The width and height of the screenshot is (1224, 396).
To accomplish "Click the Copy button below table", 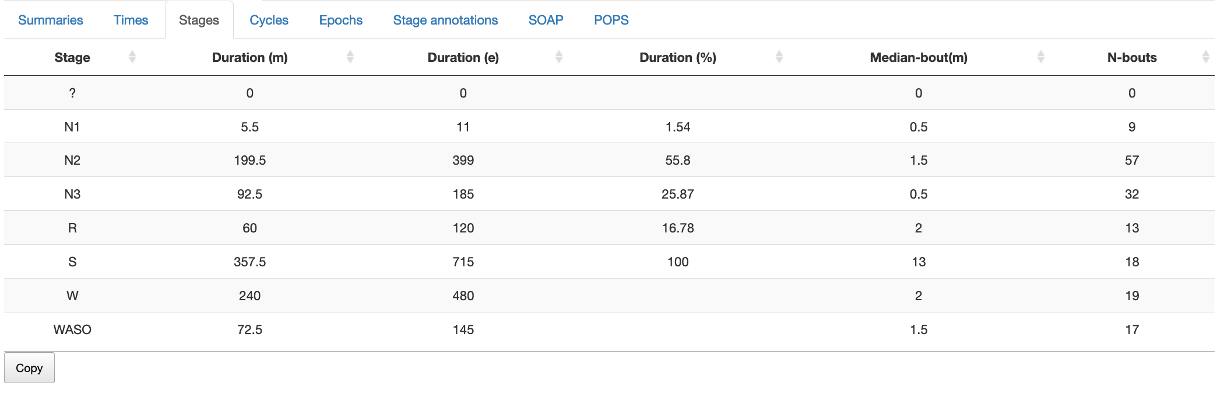I will click(30, 368).
